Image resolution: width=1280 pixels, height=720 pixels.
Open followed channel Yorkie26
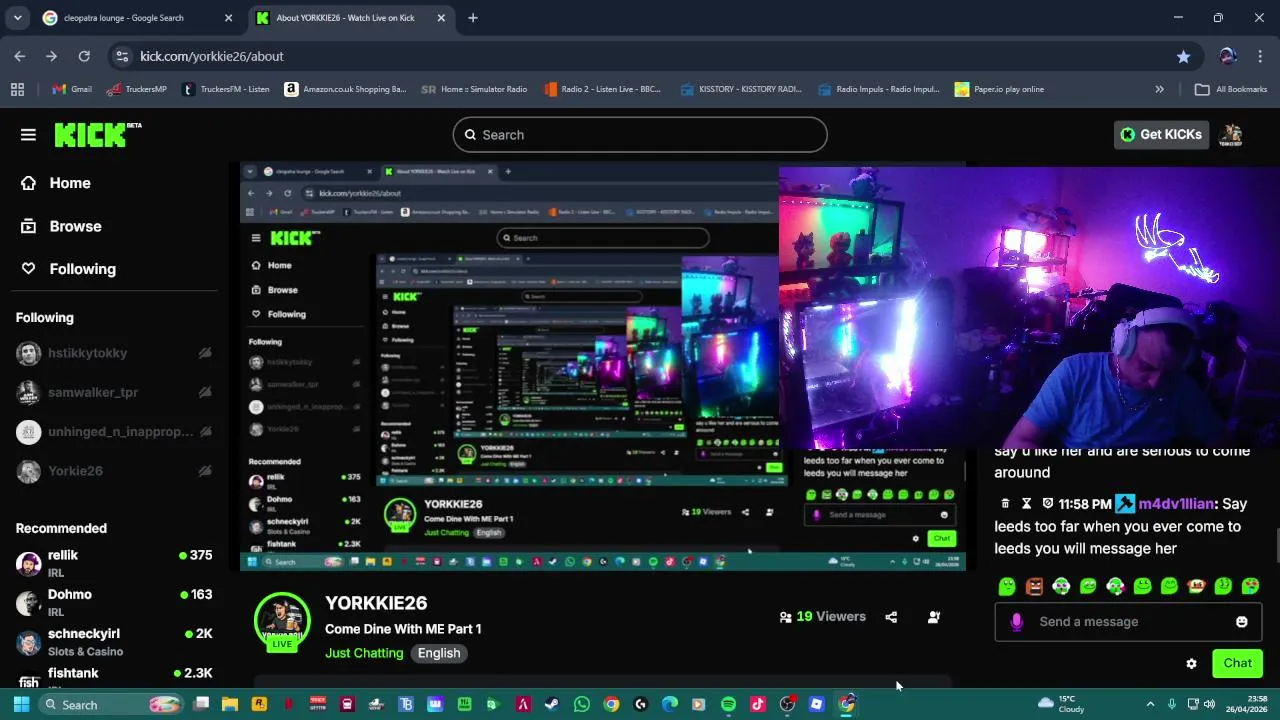(75, 471)
